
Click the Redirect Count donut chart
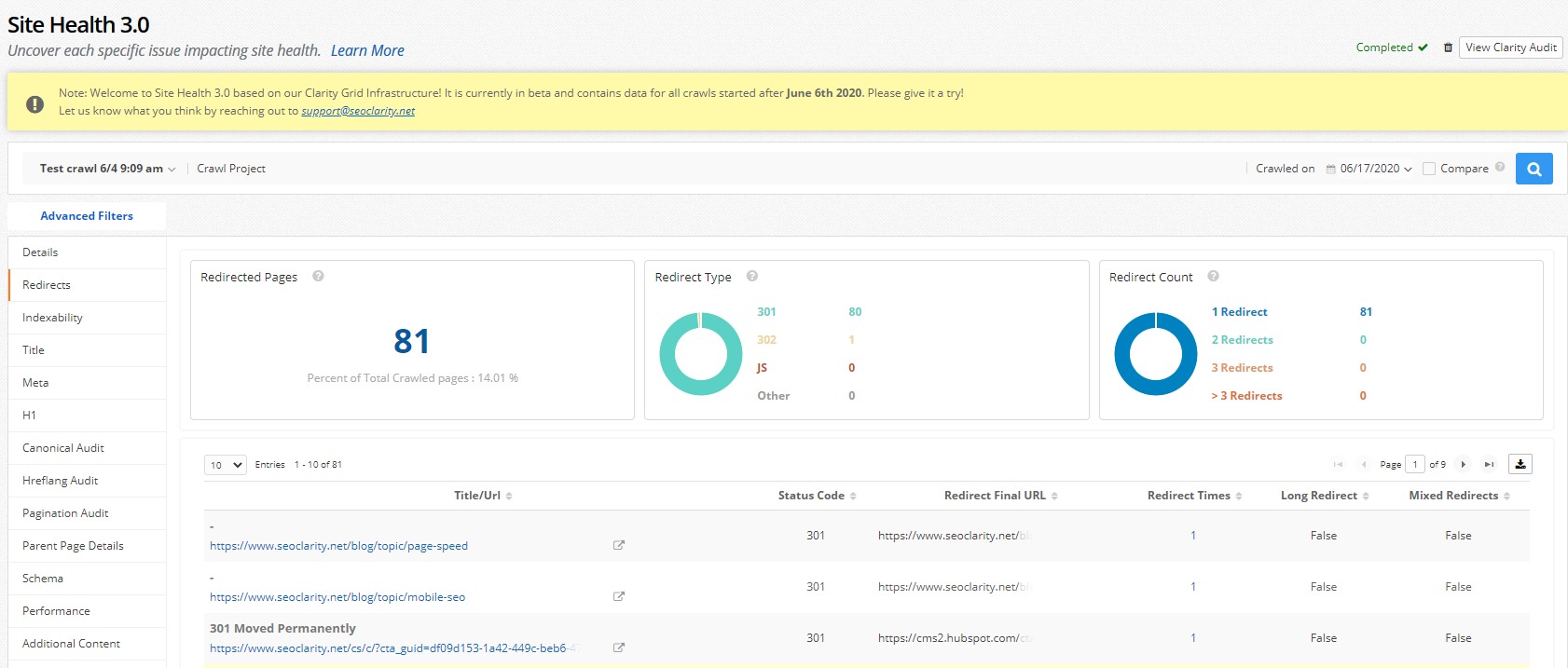coord(1156,354)
